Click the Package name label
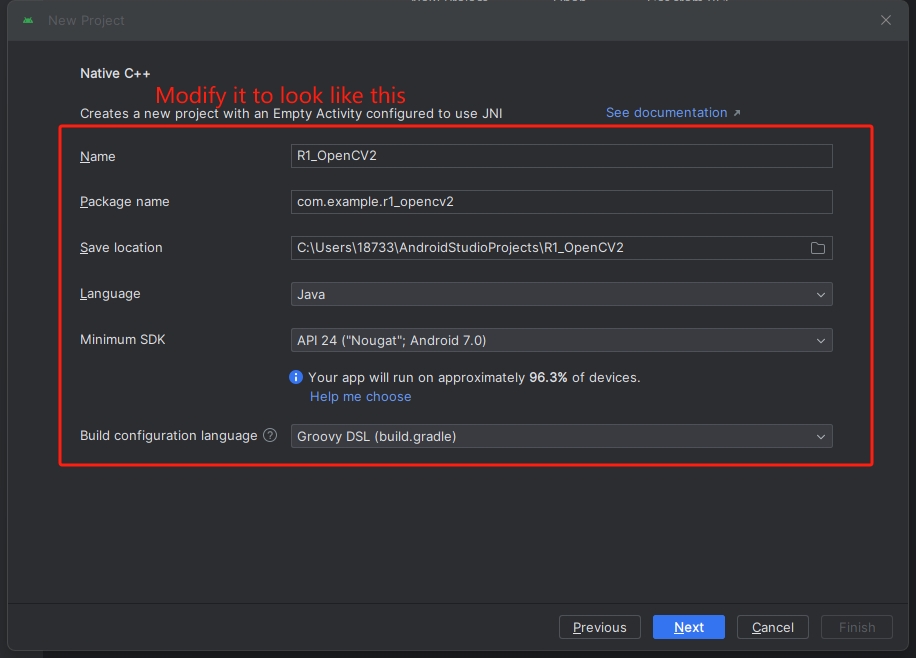Image resolution: width=916 pixels, height=658 pixels. pos(124,202)
